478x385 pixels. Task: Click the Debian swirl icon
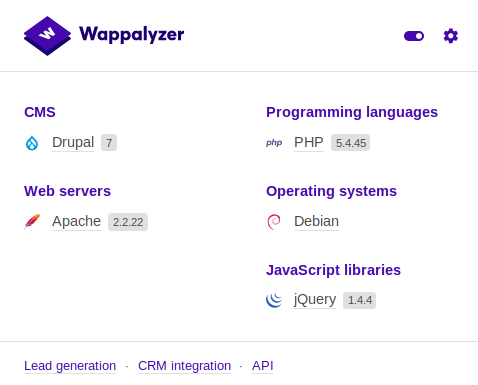point(274,222)
